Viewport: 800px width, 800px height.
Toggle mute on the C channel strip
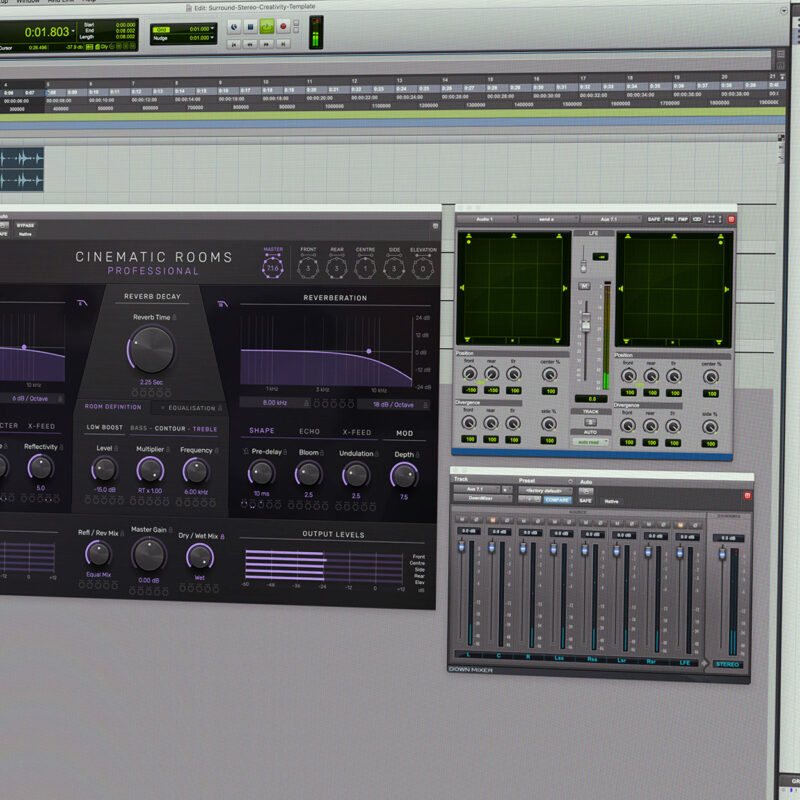coord(493,520)
